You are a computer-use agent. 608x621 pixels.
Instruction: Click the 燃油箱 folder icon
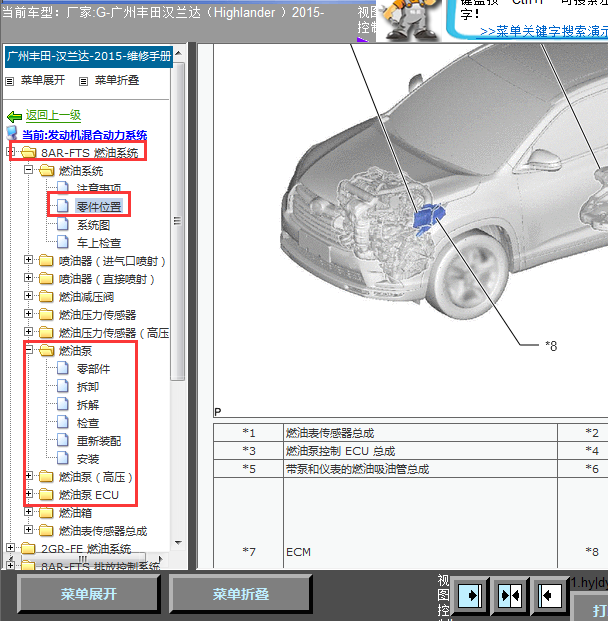pos(46,512)
